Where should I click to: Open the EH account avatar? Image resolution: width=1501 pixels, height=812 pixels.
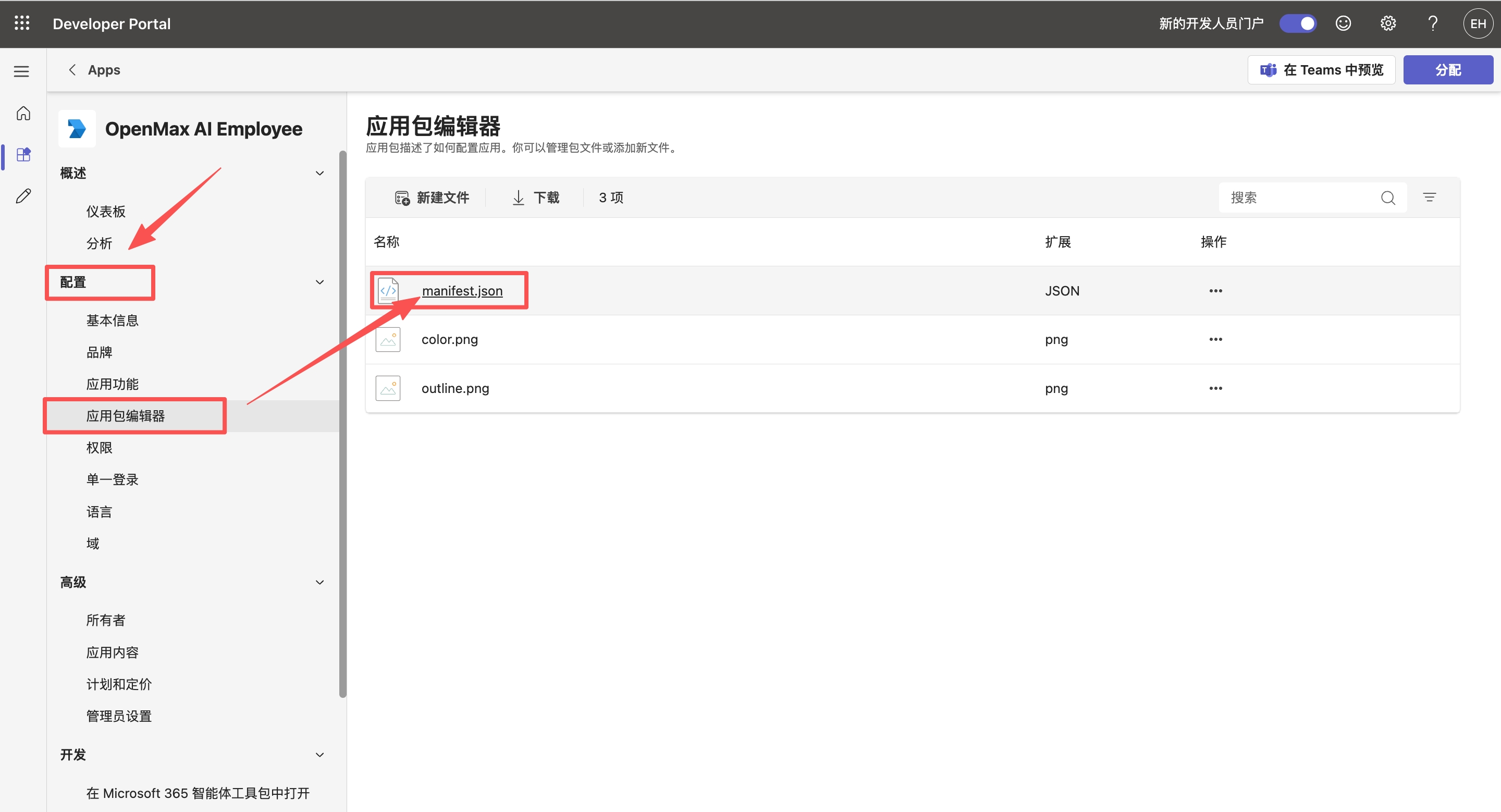click(1478, 23)
